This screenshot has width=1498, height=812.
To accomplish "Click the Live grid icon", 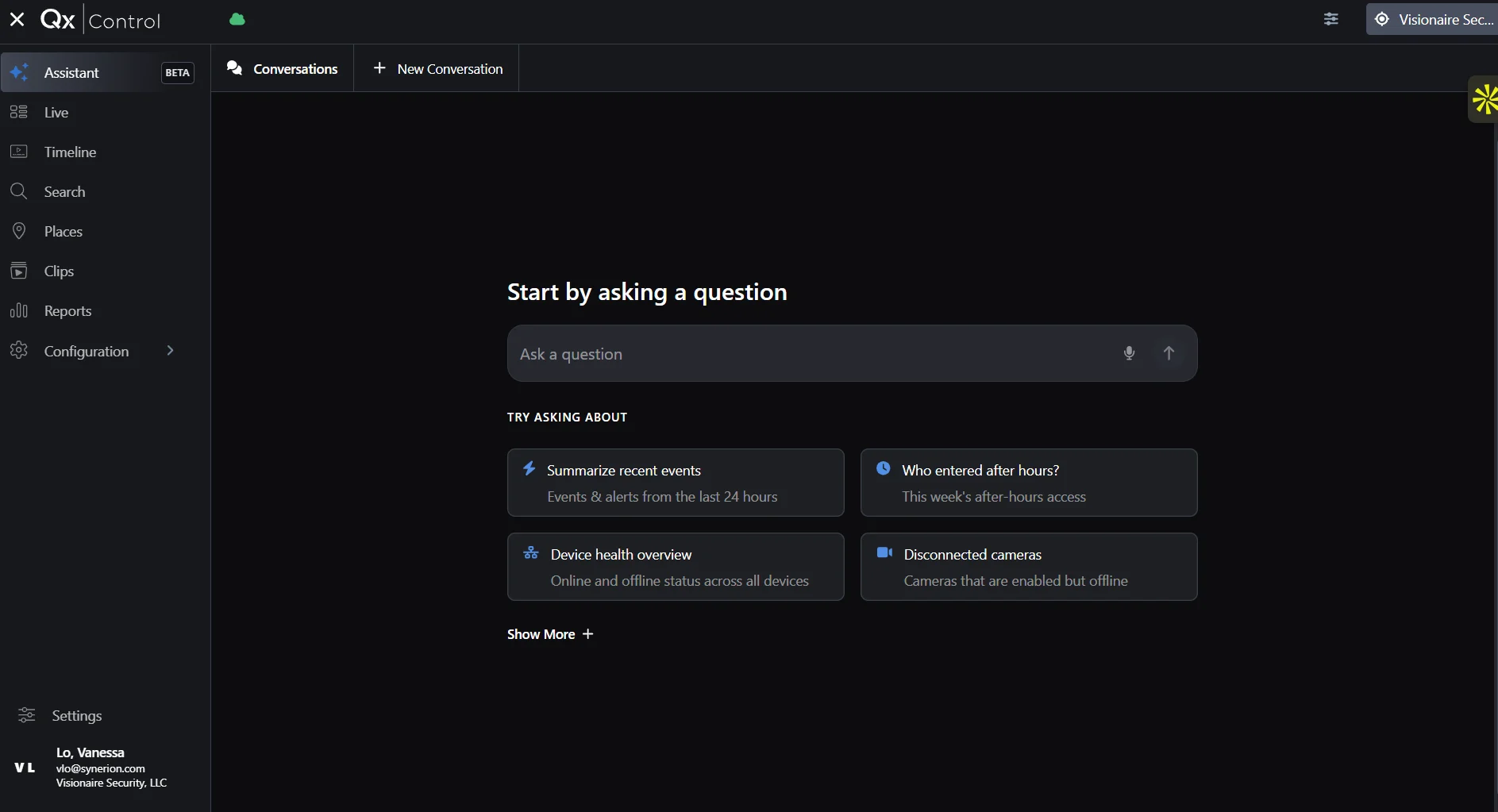I will click(19, 112).
